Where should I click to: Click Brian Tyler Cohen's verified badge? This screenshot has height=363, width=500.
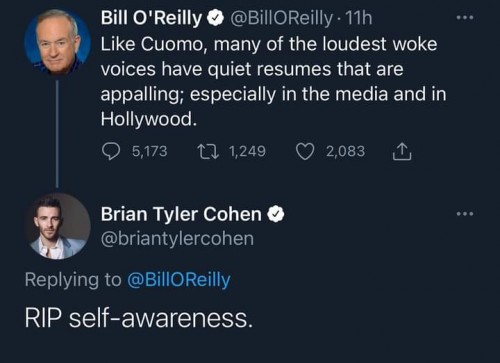(275, 214)
